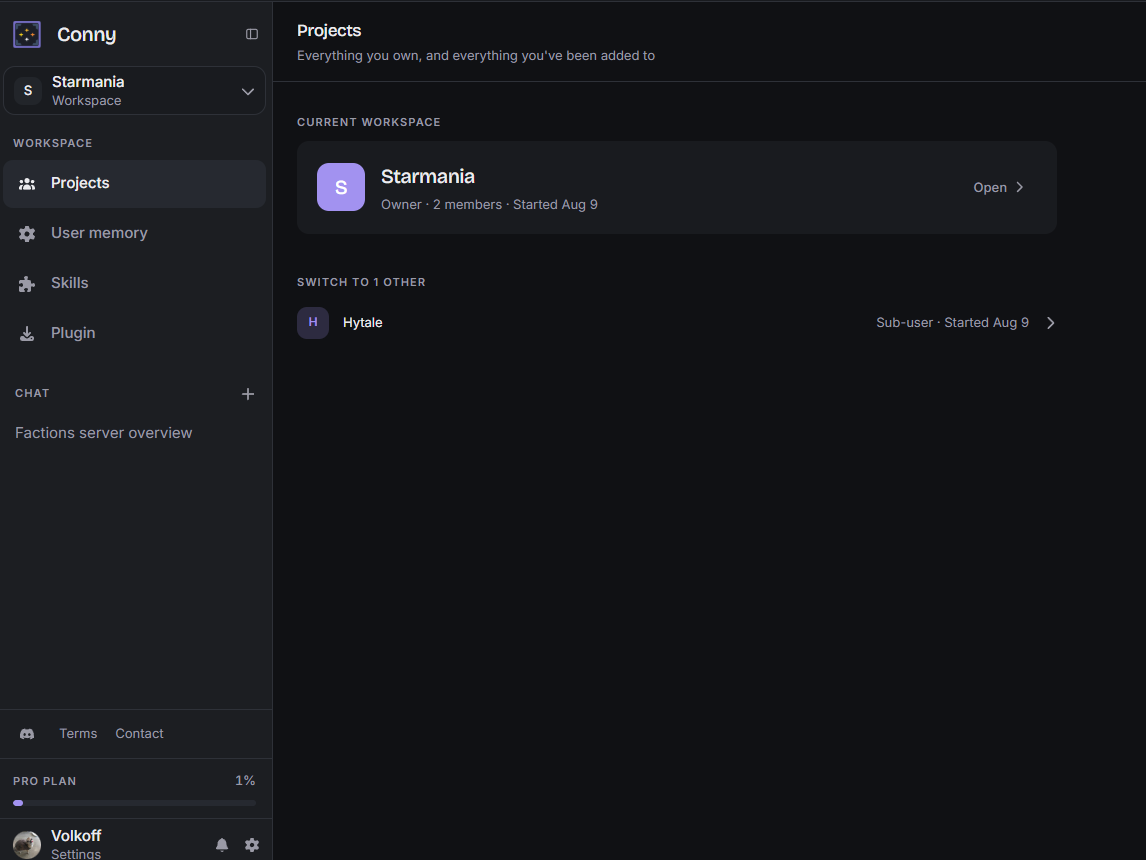The image size is (1146, 860).
Task: Switch to the Hytale workspace
Action: 676,322
